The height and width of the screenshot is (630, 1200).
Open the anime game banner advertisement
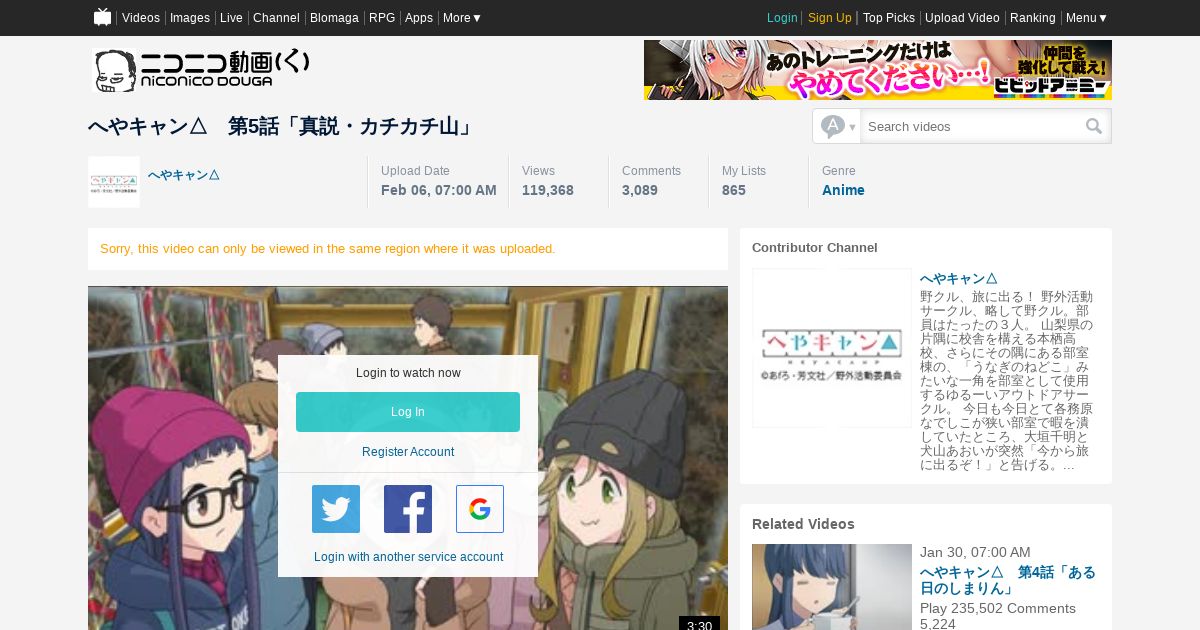click(878, 70)
